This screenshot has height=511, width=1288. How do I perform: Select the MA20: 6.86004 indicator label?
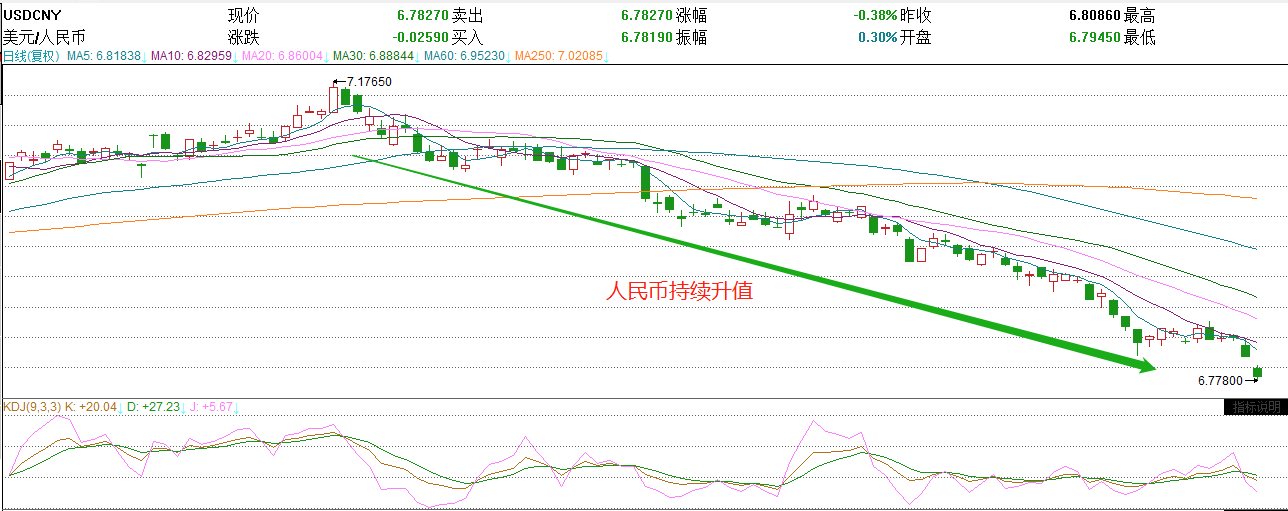tap(281, 57)
